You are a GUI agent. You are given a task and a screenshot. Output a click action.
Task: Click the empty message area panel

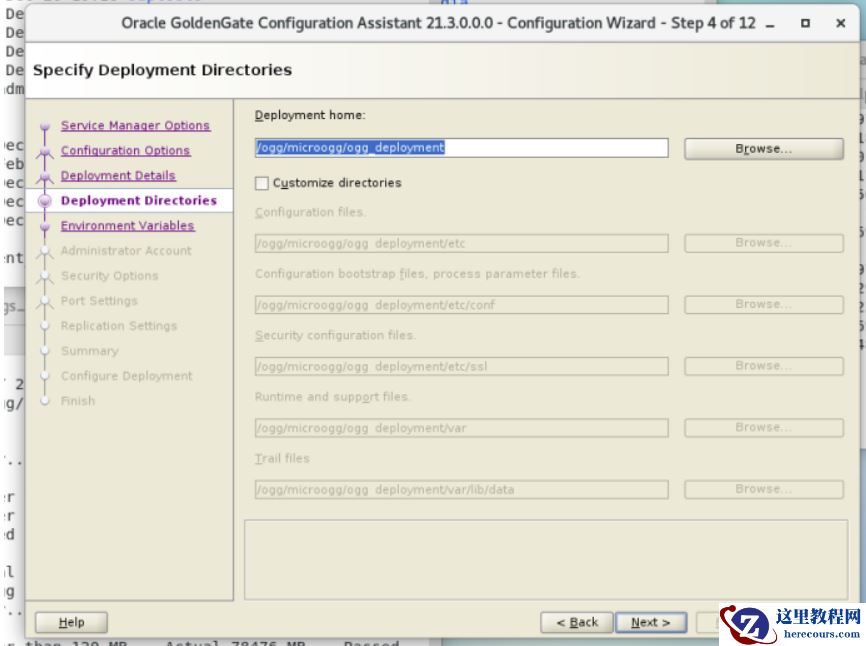click(546, 559)
